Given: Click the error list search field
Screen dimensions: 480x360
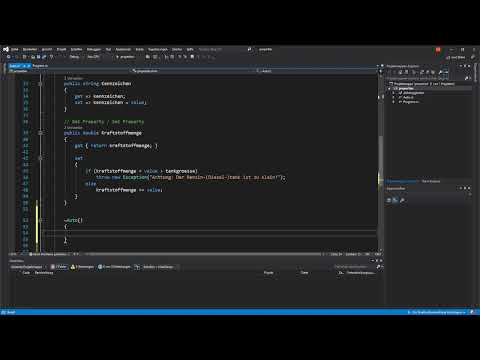Looking at the screenshot, I should 355,267.
